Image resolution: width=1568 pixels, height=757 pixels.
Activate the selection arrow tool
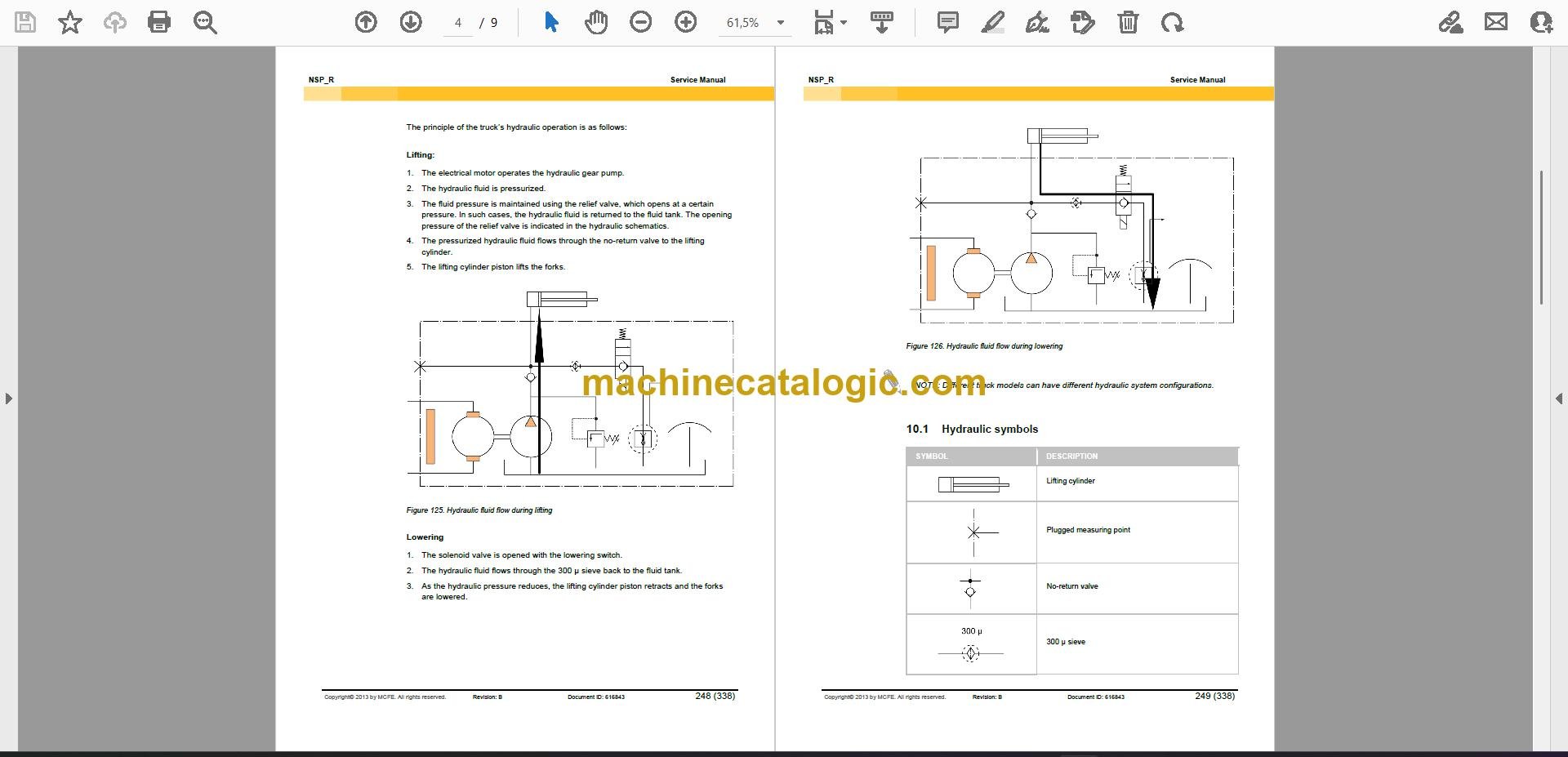point(551,22)
